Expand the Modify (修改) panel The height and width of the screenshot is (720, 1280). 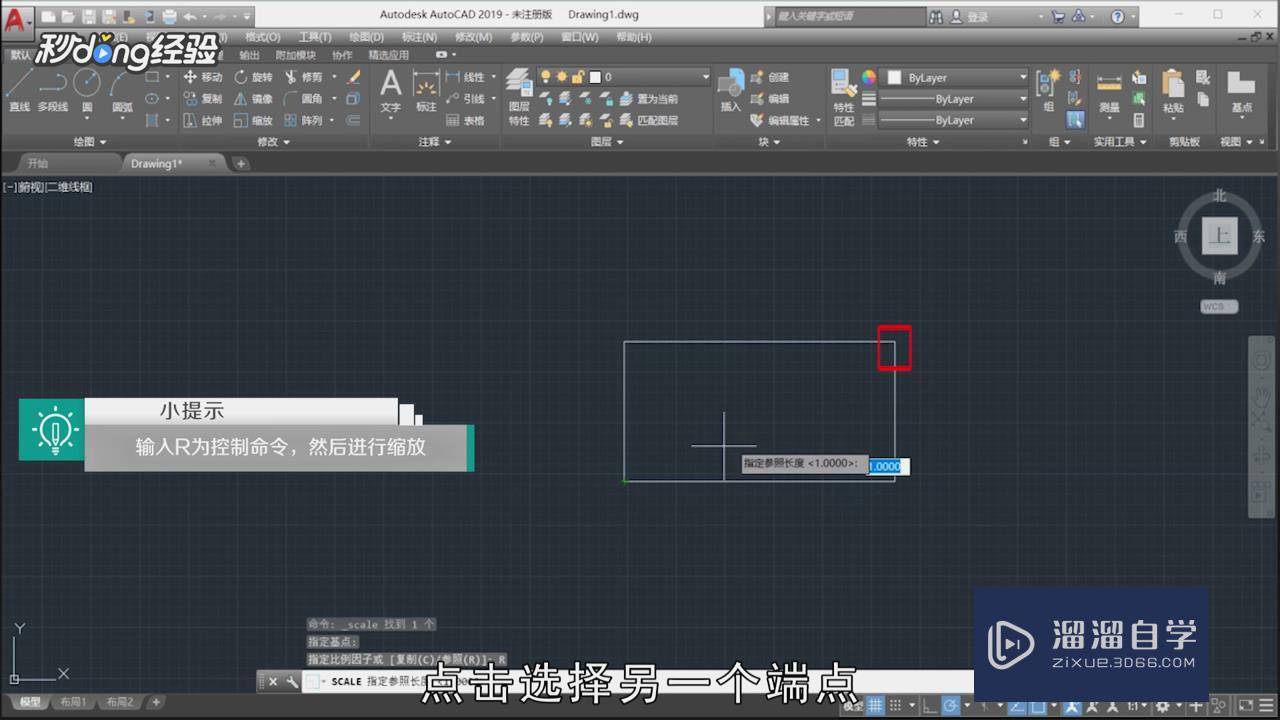pyautogui.click(x=273, y=142)
